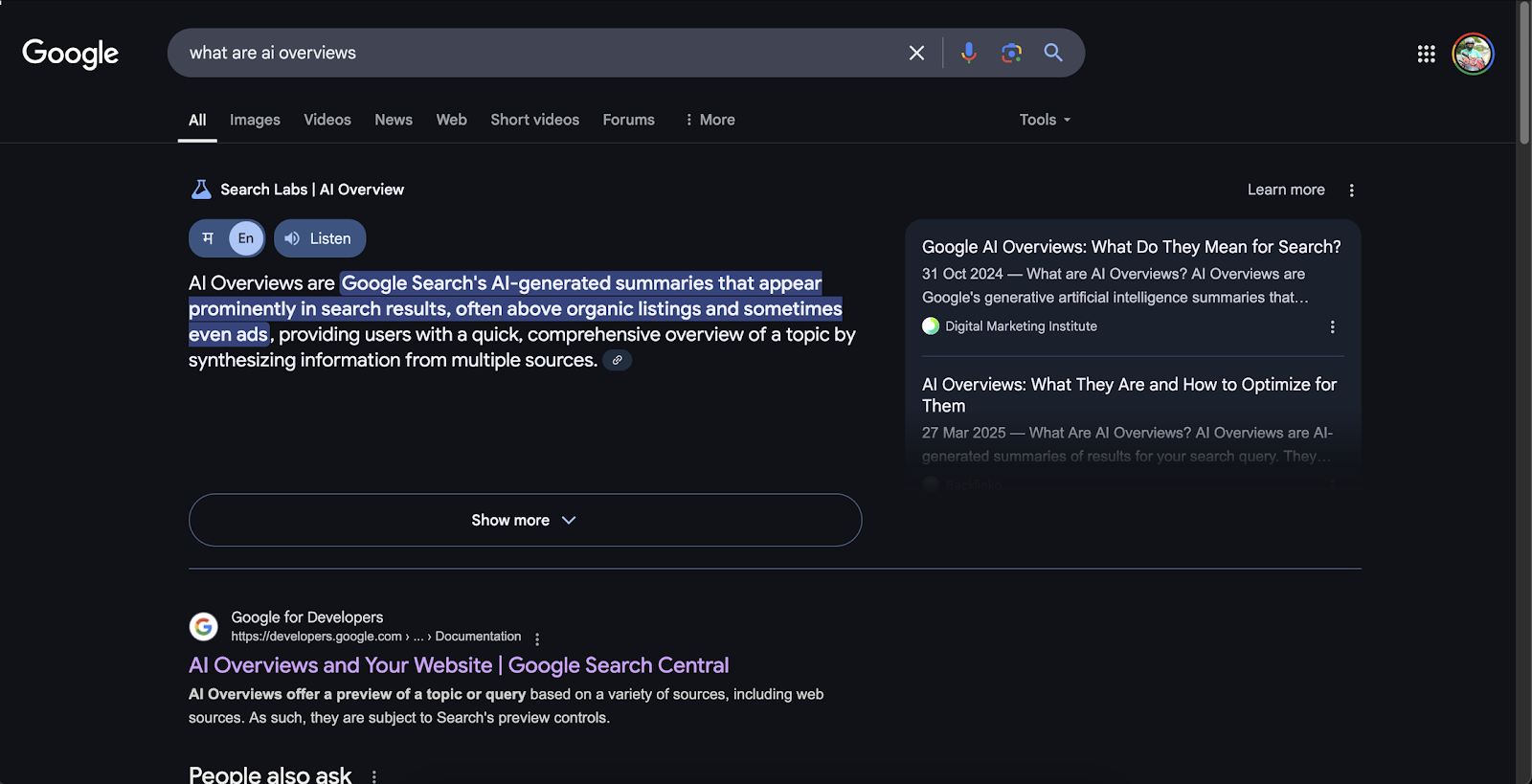Image resolution: width=1532 pixels, height=784 pixels.
Task: Switch to the Videos tab
Action: (x=327, y=120)
